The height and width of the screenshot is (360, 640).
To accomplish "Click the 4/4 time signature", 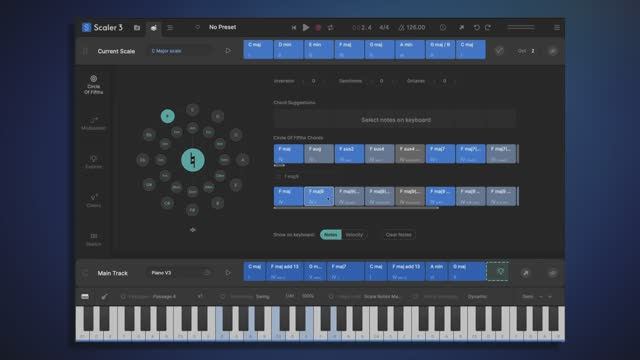I will (x=384, y=28).
